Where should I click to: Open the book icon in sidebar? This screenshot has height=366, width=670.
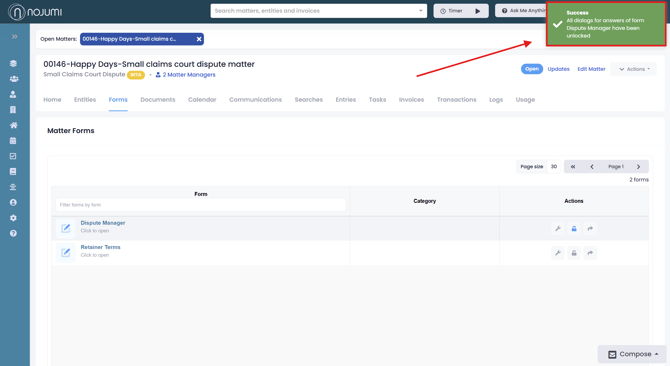click(13, 171)
